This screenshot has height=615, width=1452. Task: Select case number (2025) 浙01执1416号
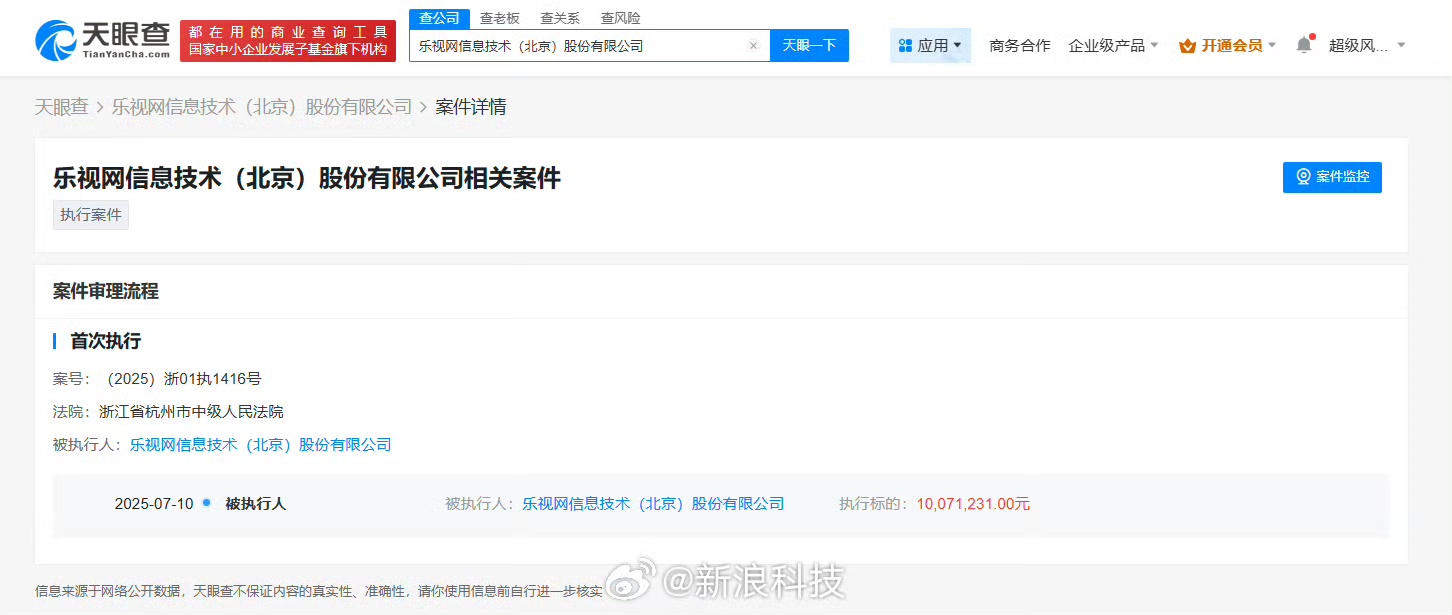click(x=184, y=379)
